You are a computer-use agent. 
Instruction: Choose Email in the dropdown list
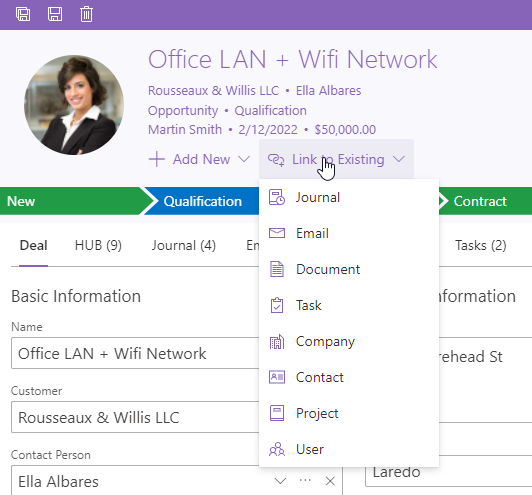click(349, 233)
